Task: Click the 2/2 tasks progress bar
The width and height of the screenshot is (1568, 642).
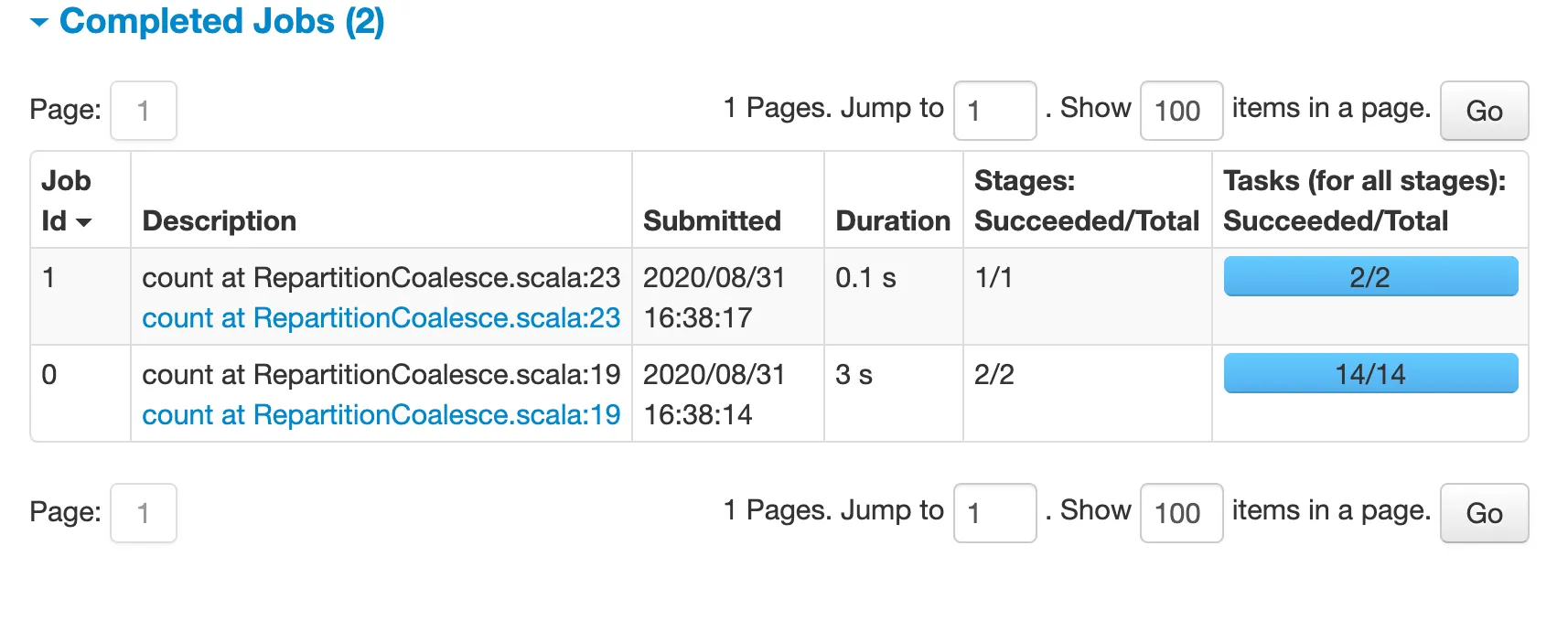Action: 1369,276
